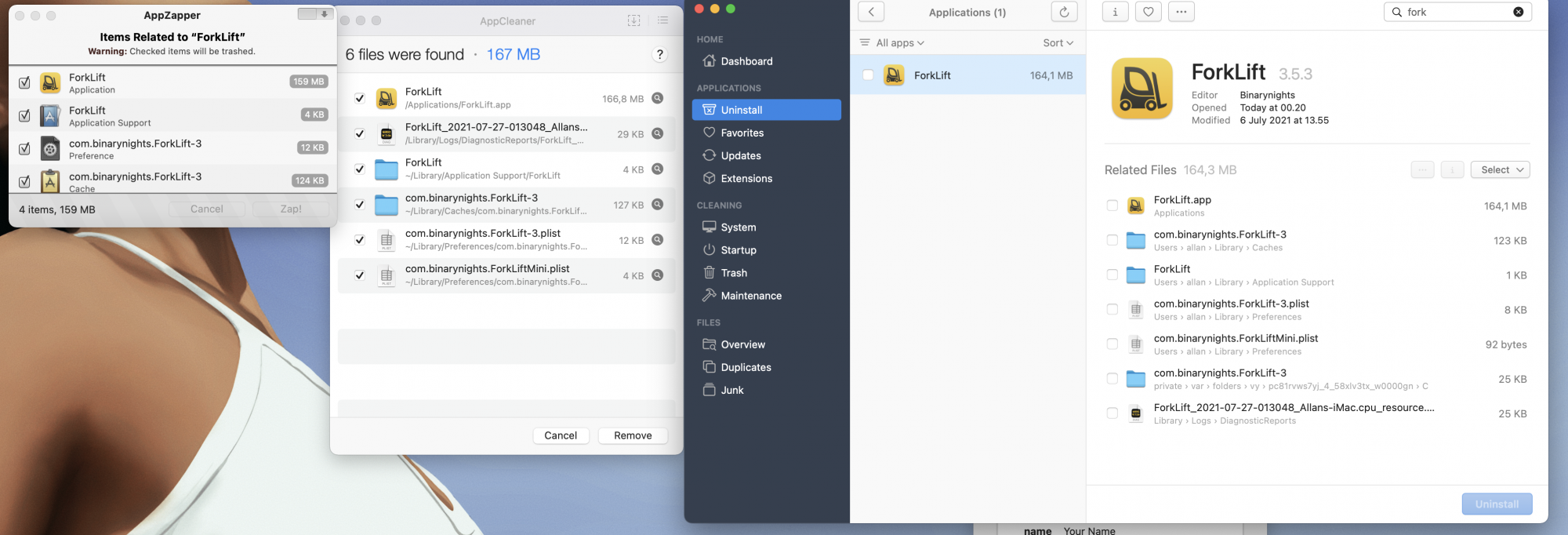Tick the Library Caches folder checkbox

pos(1112,240)
